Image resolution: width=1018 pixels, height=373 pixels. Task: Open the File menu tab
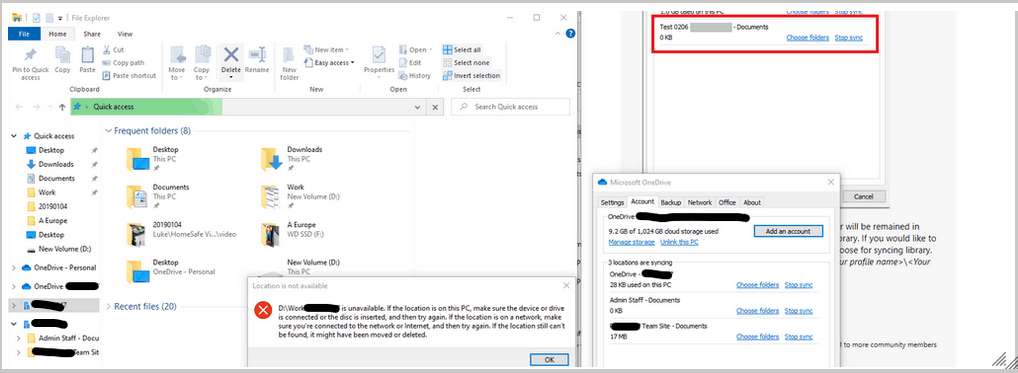[24, 34]
